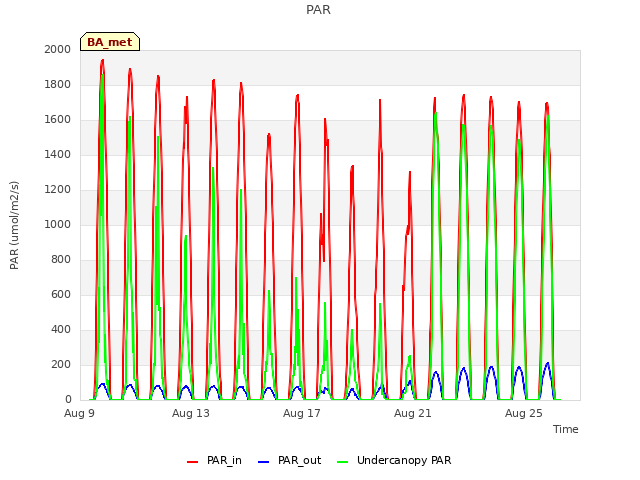Screen dimensions: 640x480
Task: Click the Aug 13 x-axis label
Action: coord(191,413)
